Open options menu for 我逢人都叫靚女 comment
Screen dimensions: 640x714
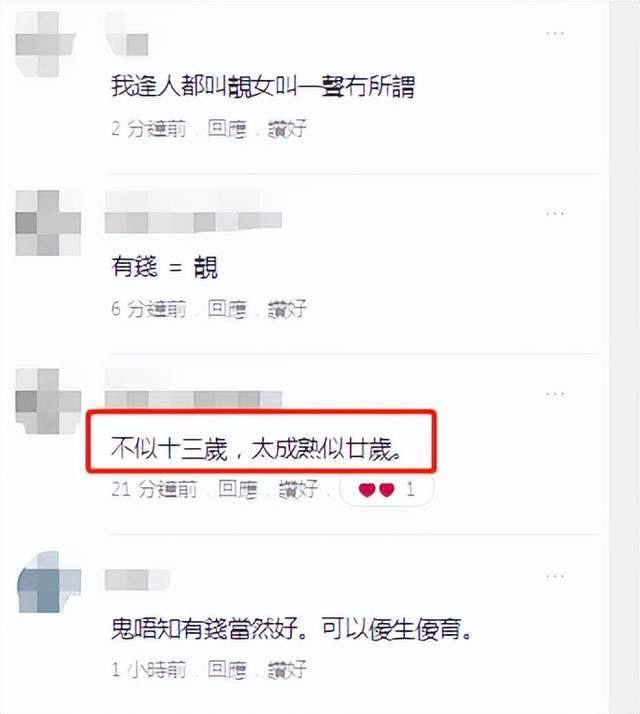(555, 34)
